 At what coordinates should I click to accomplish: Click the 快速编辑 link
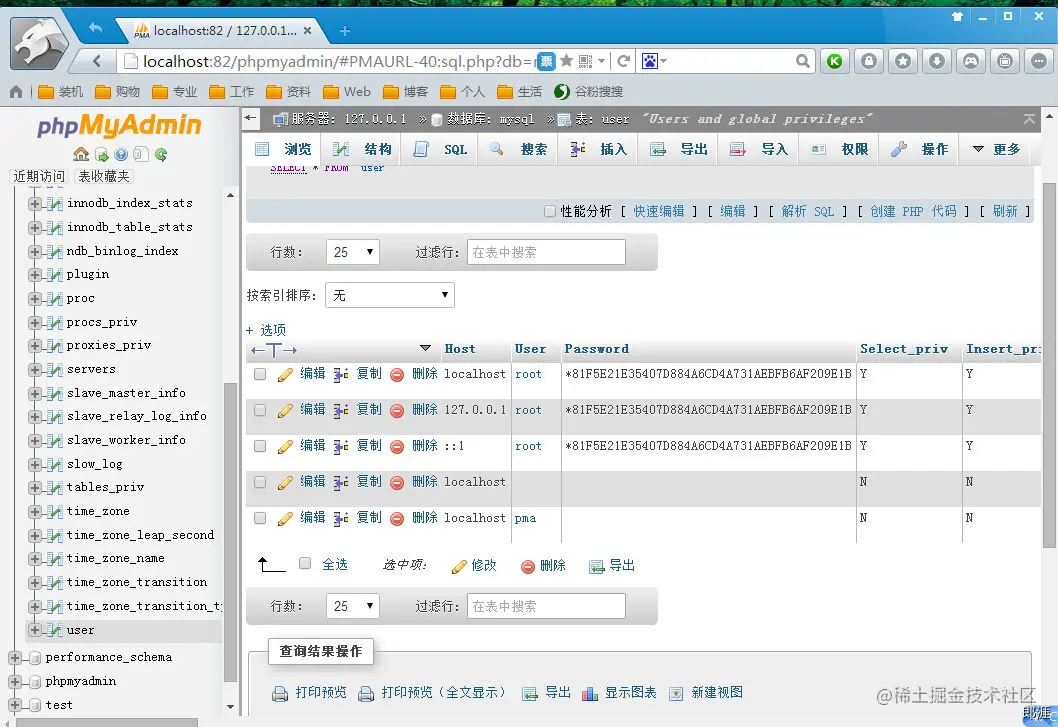659,211
